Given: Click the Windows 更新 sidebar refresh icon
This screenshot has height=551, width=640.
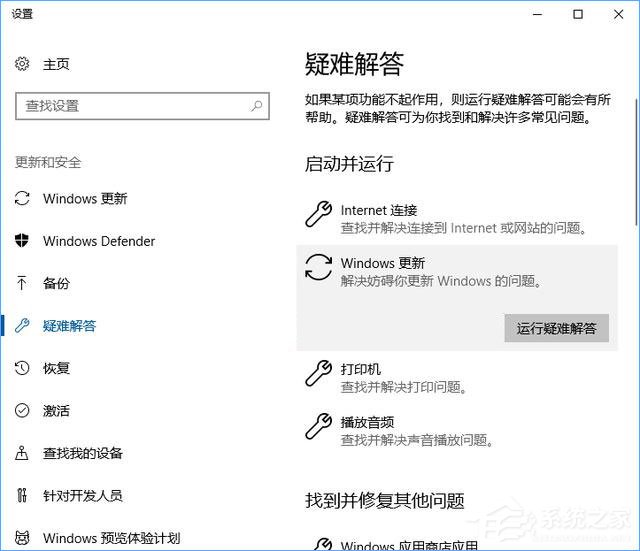Looking at the screenshot, I should (22, 199).
